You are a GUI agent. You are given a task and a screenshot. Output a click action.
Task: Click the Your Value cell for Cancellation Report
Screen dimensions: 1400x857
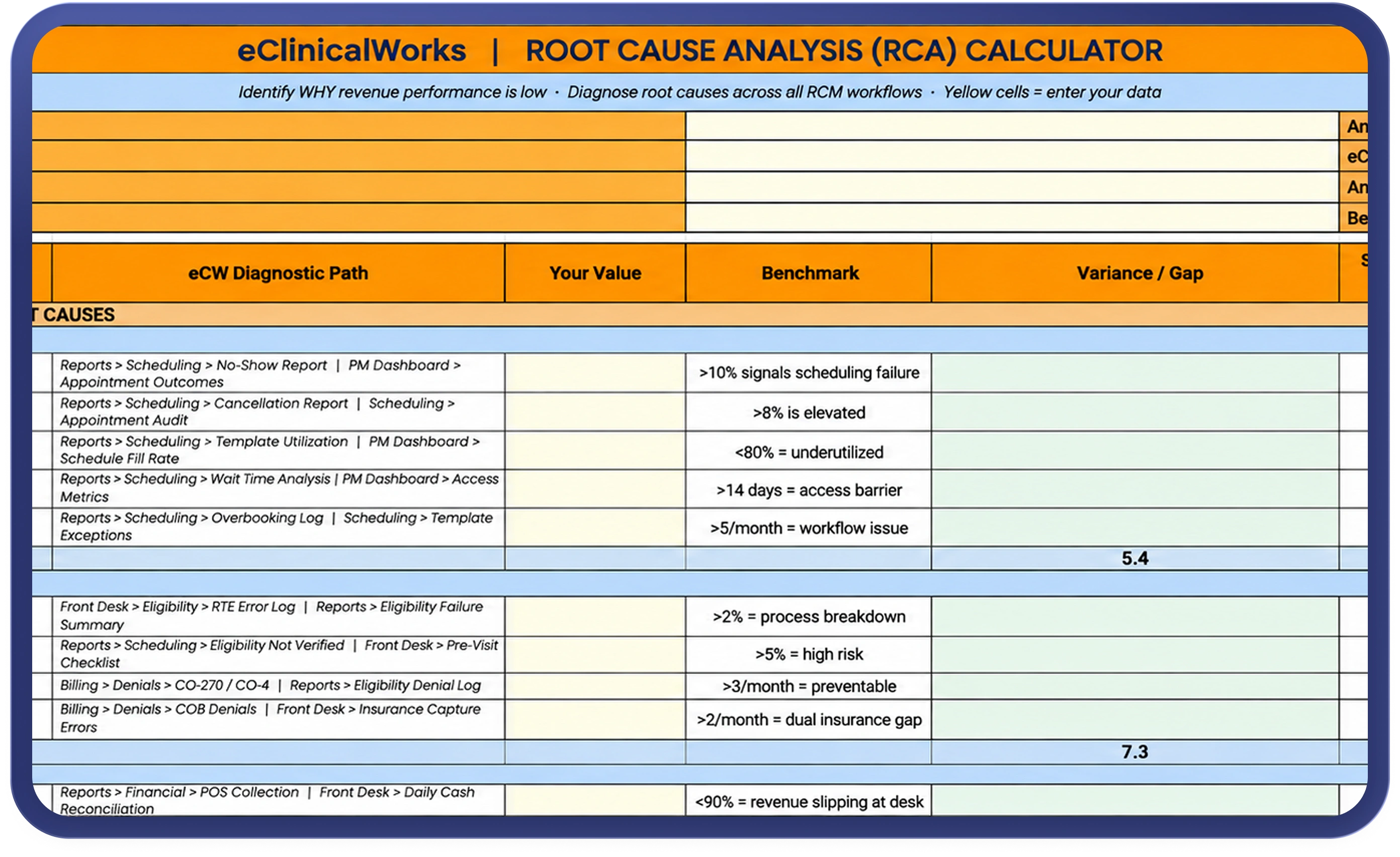595,411
